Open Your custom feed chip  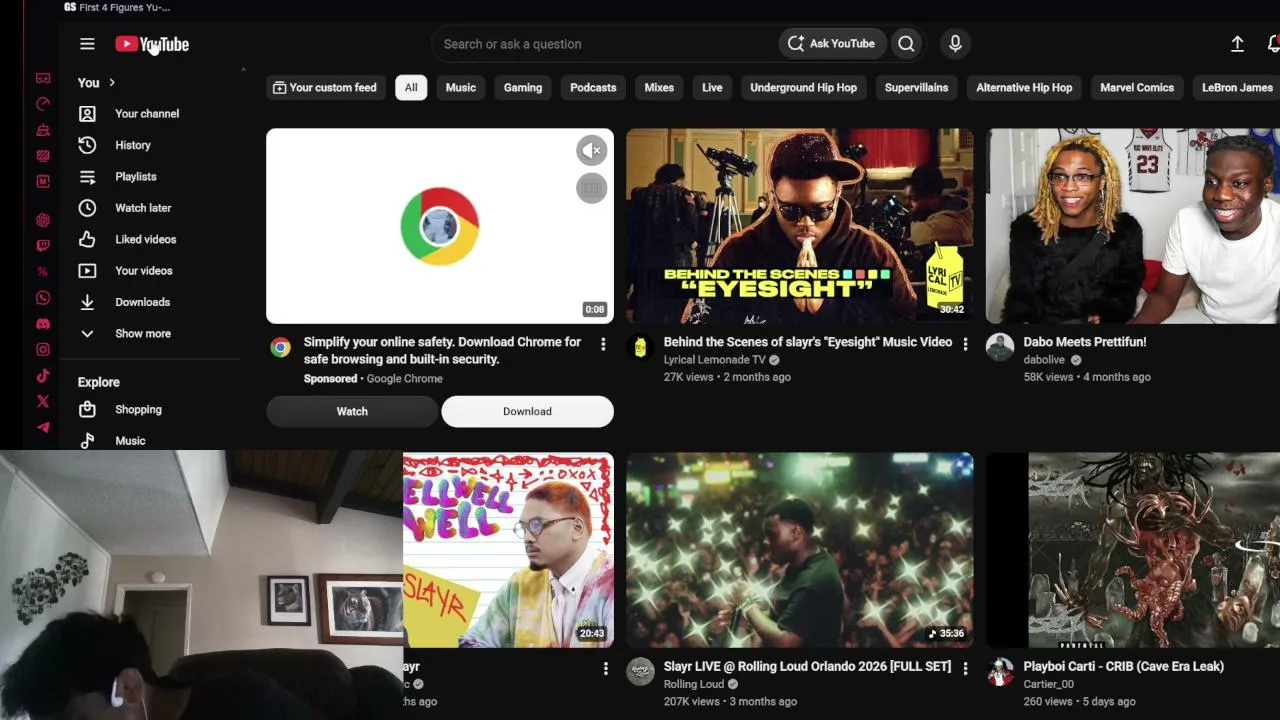pyautogui.click(x=325, y=88)
